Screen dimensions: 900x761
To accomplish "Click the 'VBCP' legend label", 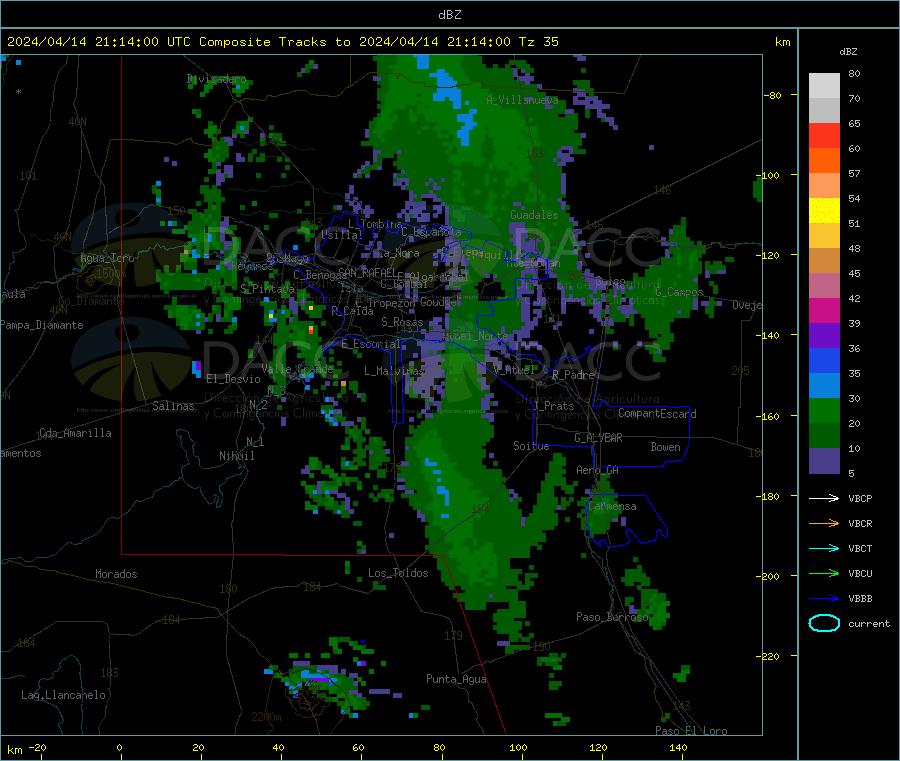I will (x=860, y=498).
